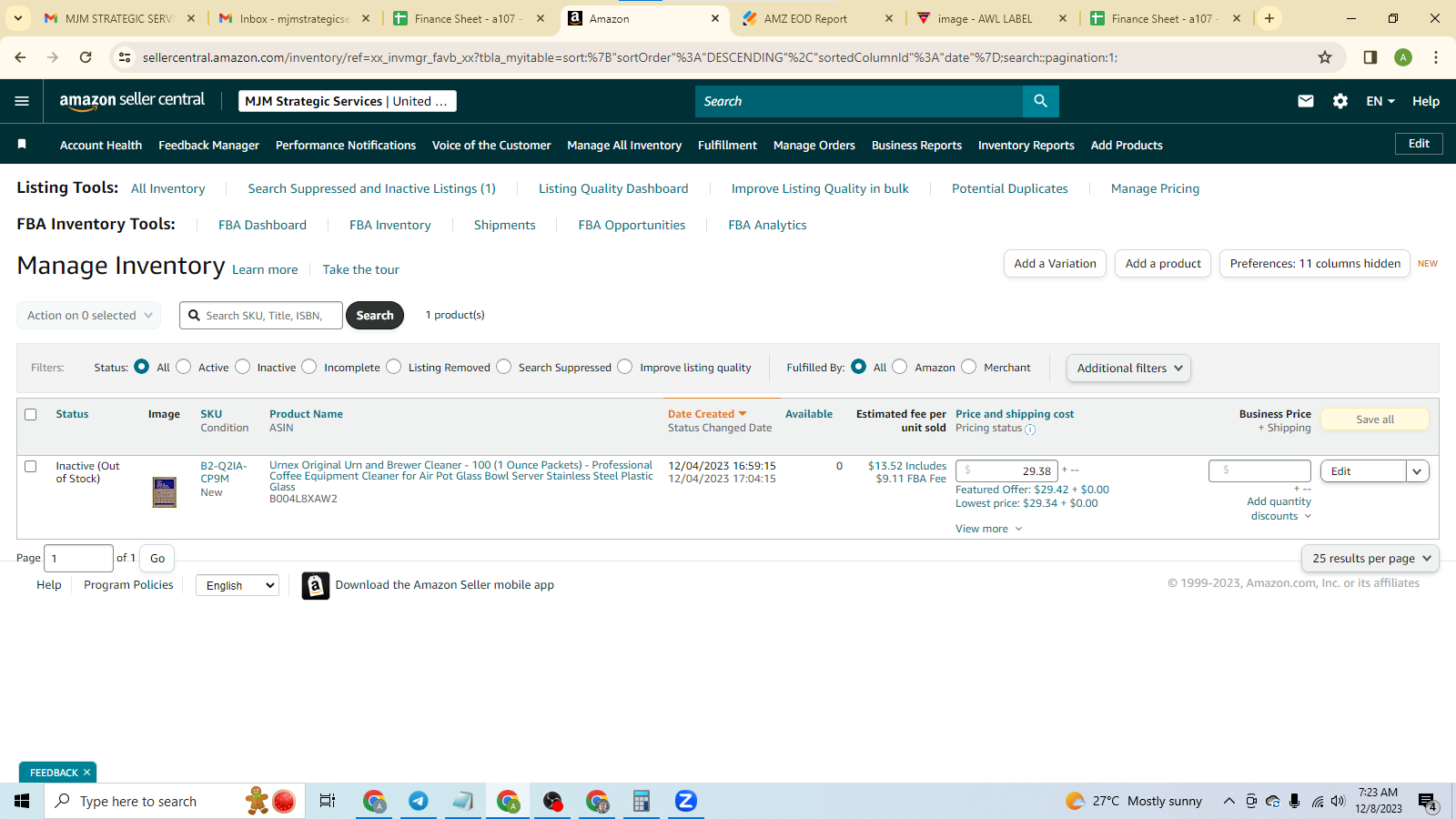Click the volume icon in system tray
The image size is (1456, 819).
pyautogui.click(x=1338, y=802)
